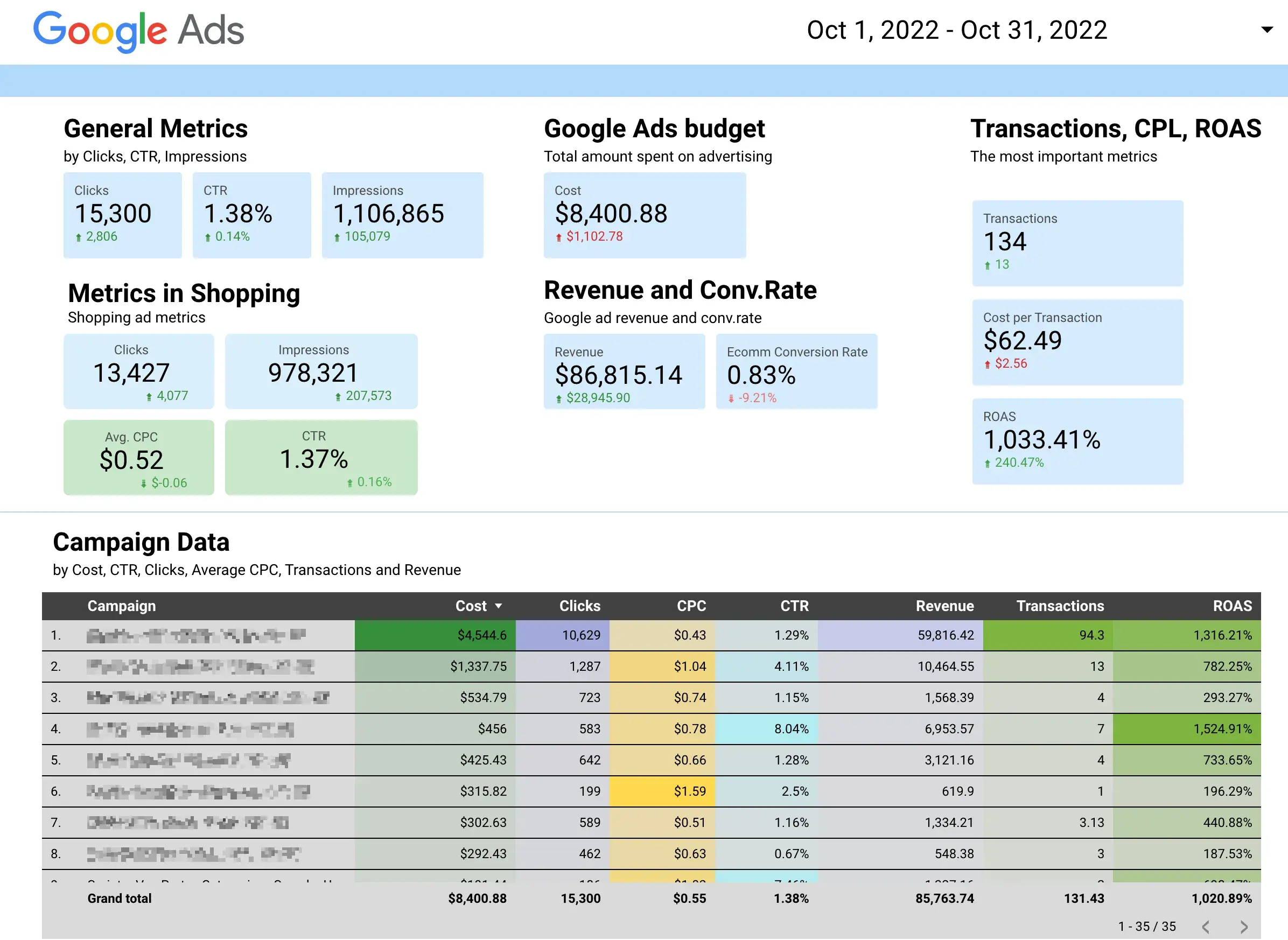Click the Cost card under Google Ads budget
1288x940 pixels.
[x=645, y=215]
